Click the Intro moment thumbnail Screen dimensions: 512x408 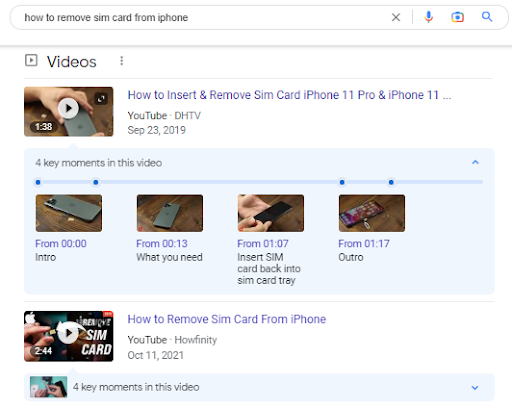pos(69,213)
